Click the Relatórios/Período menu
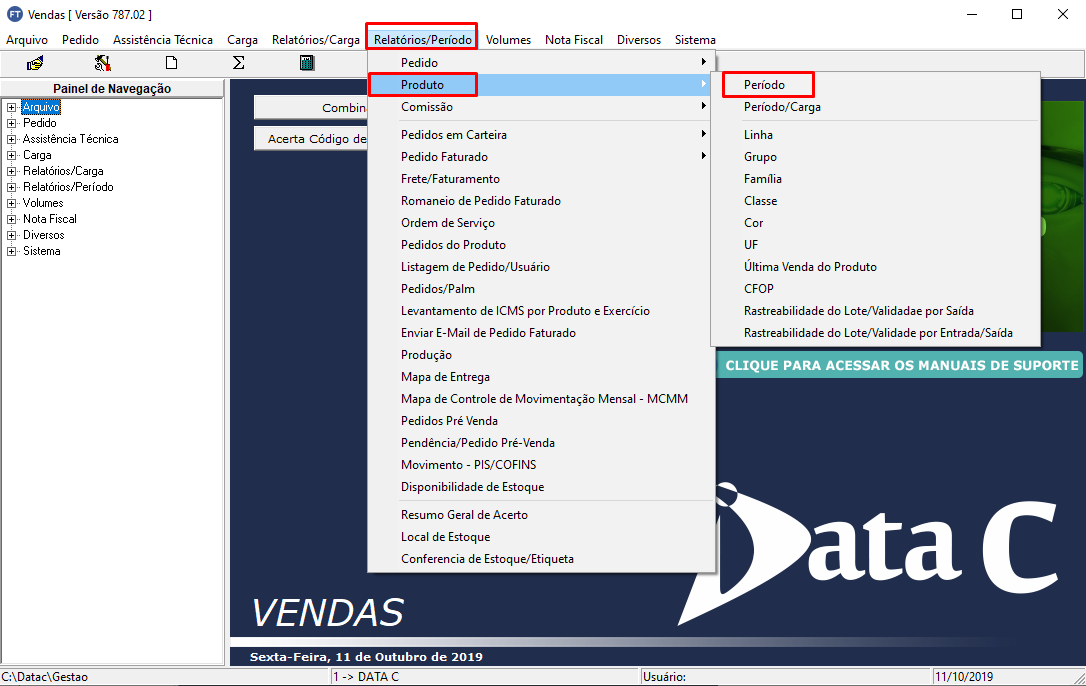This screenshot has width=1086, height=686. [422, 39]
